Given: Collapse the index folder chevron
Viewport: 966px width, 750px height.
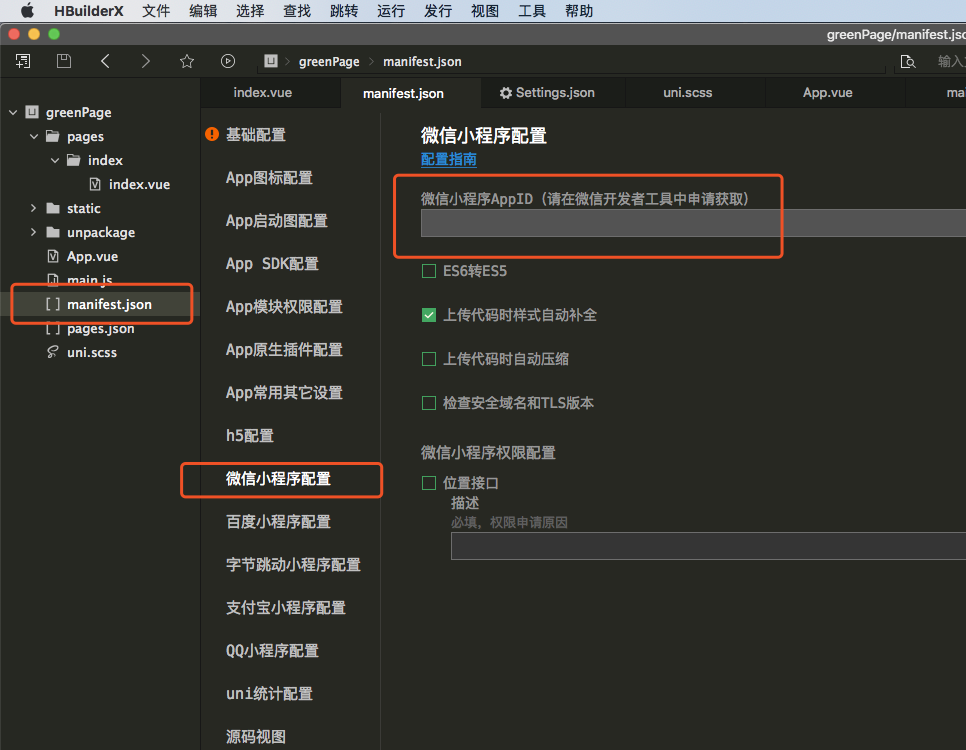Looking at the screenshot, I should coord(55,160).
